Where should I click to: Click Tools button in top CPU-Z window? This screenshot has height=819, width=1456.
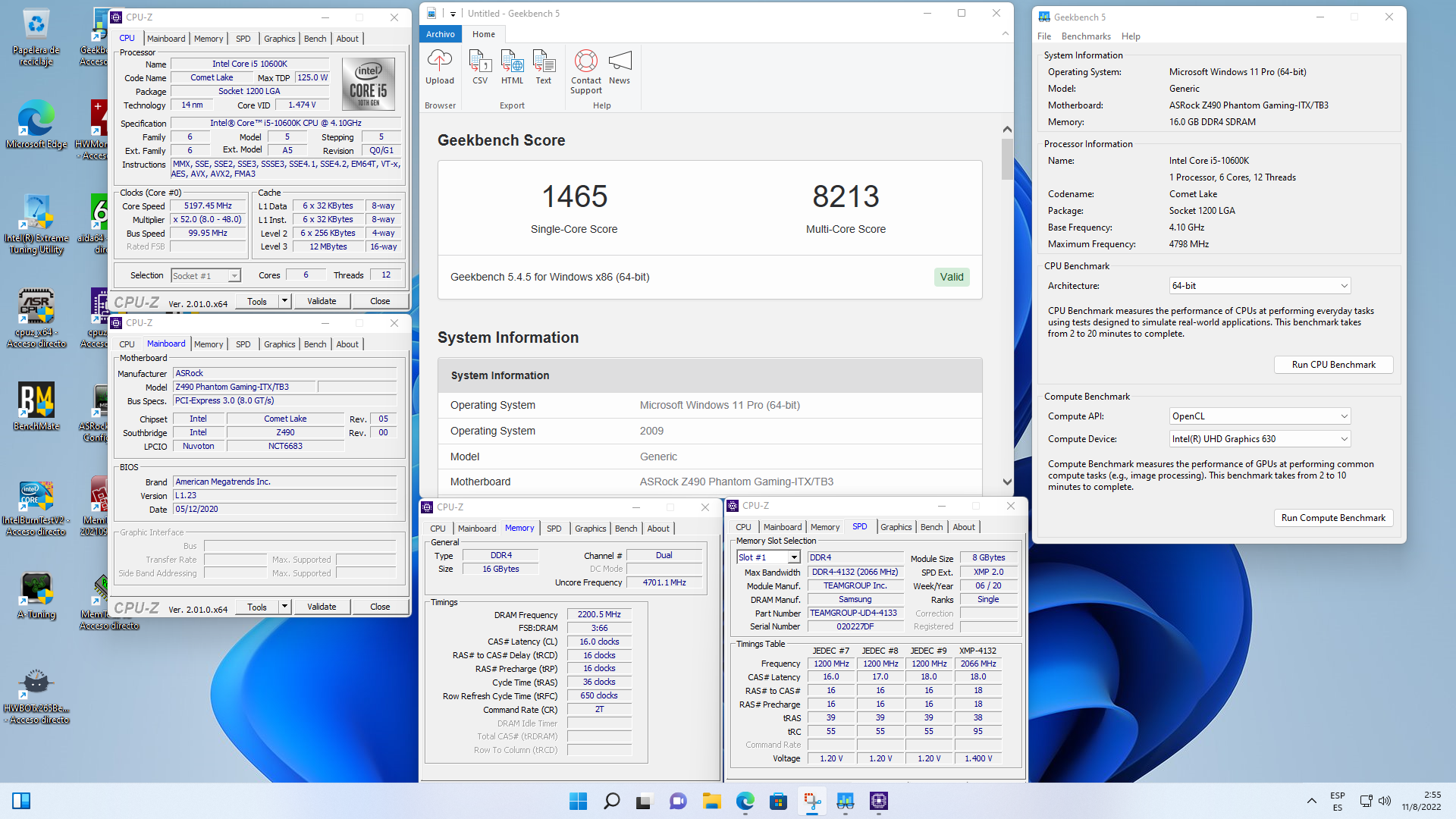[257, 301]
